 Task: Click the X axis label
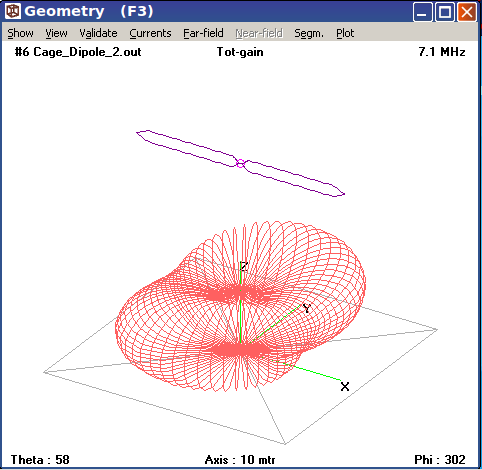[345, 387]
